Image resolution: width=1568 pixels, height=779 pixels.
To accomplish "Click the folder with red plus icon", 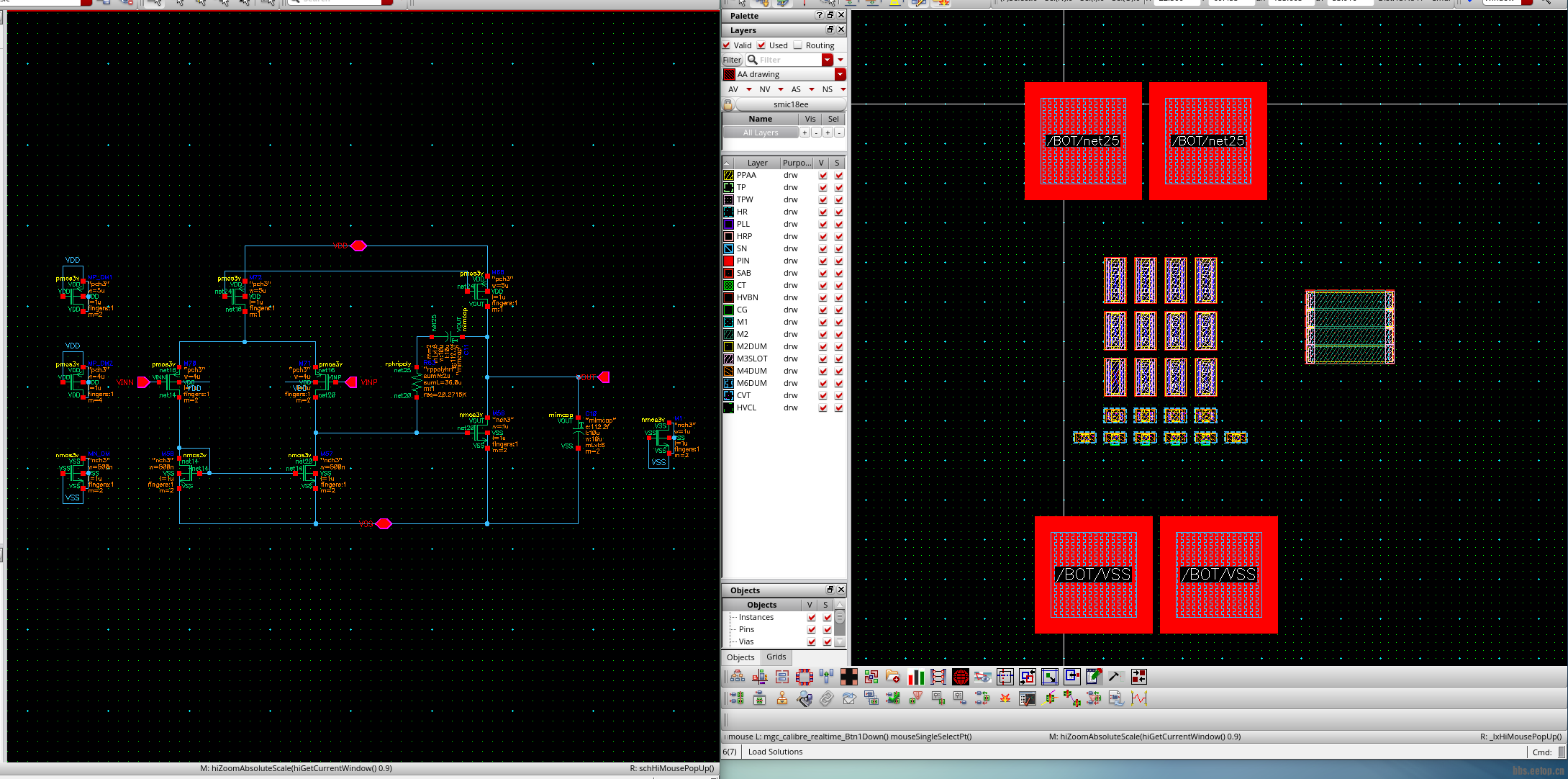I will (x=893, y=677).
